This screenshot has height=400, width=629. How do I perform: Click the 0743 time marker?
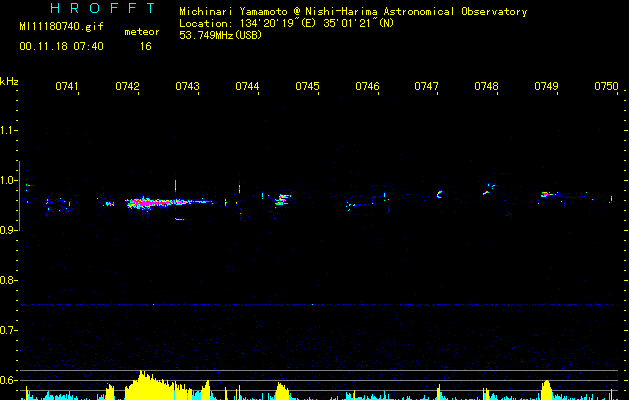click(x=187, y=86)
